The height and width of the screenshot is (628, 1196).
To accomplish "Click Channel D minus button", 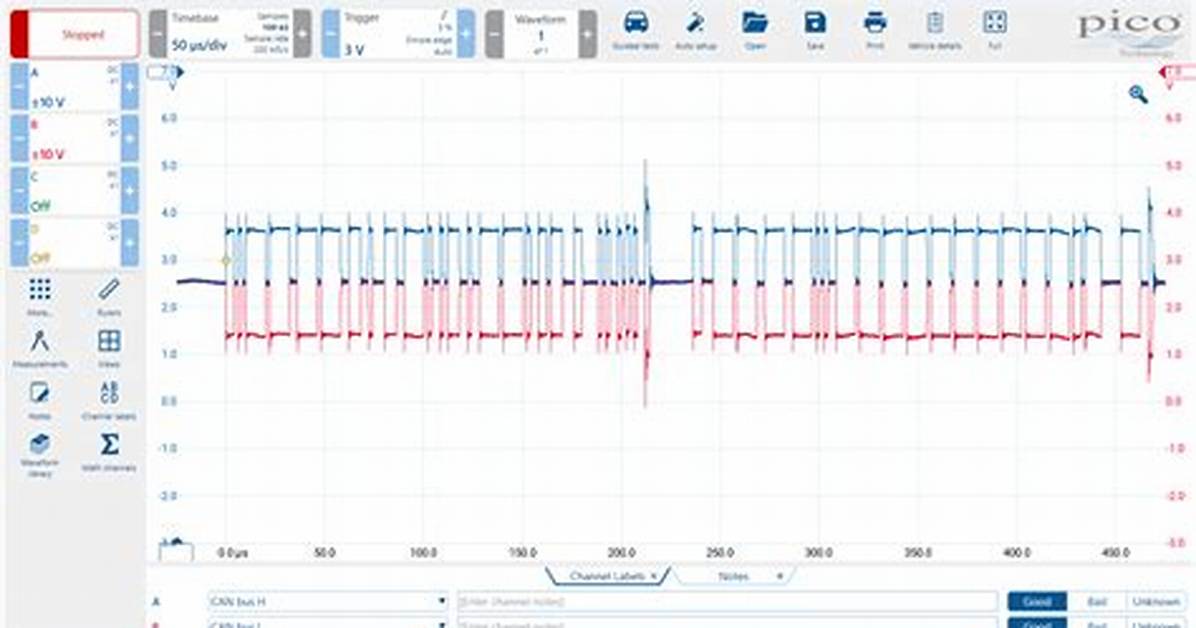I will click(x=19, y=243).
